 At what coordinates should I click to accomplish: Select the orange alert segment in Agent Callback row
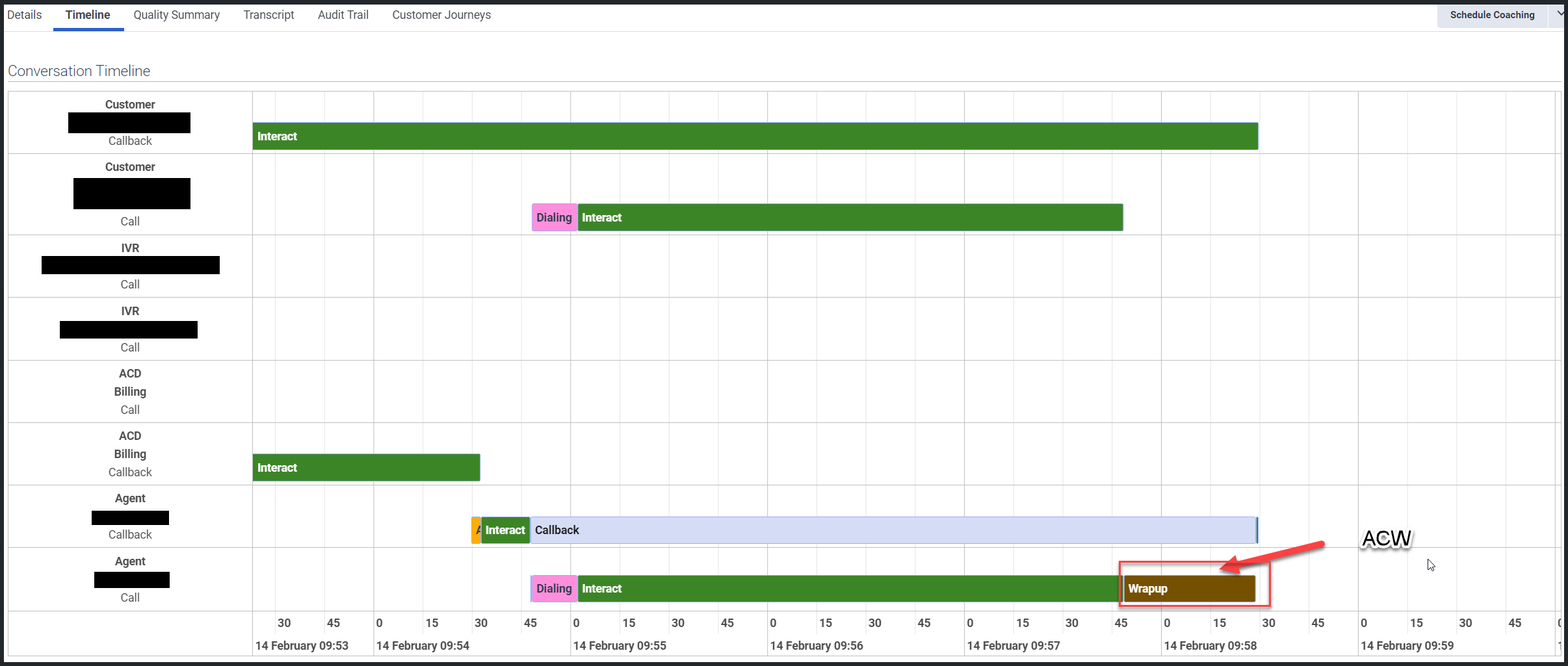point(477,530)
